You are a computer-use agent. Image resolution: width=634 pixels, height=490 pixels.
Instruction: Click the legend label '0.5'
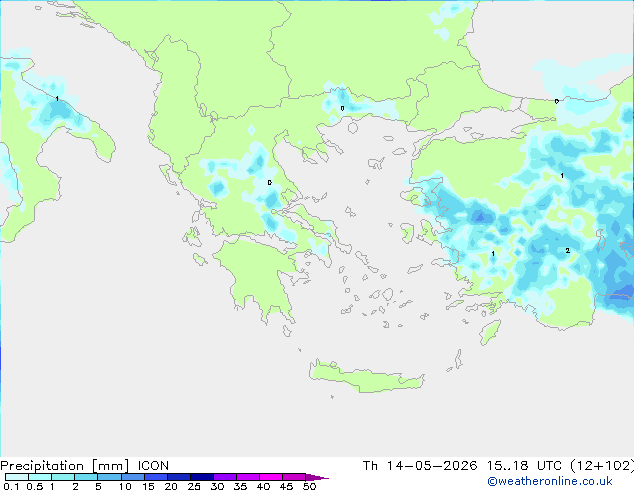coord(35,486)
